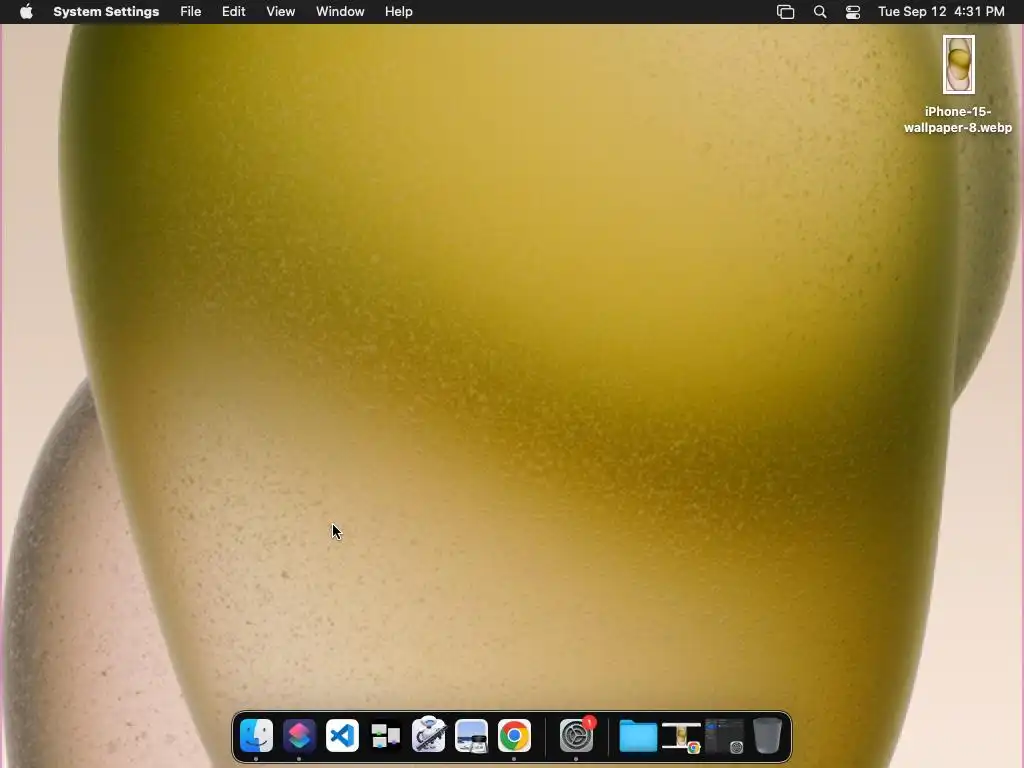Open the Help menu
The image size is (1024, 768).
click(398, 12)
